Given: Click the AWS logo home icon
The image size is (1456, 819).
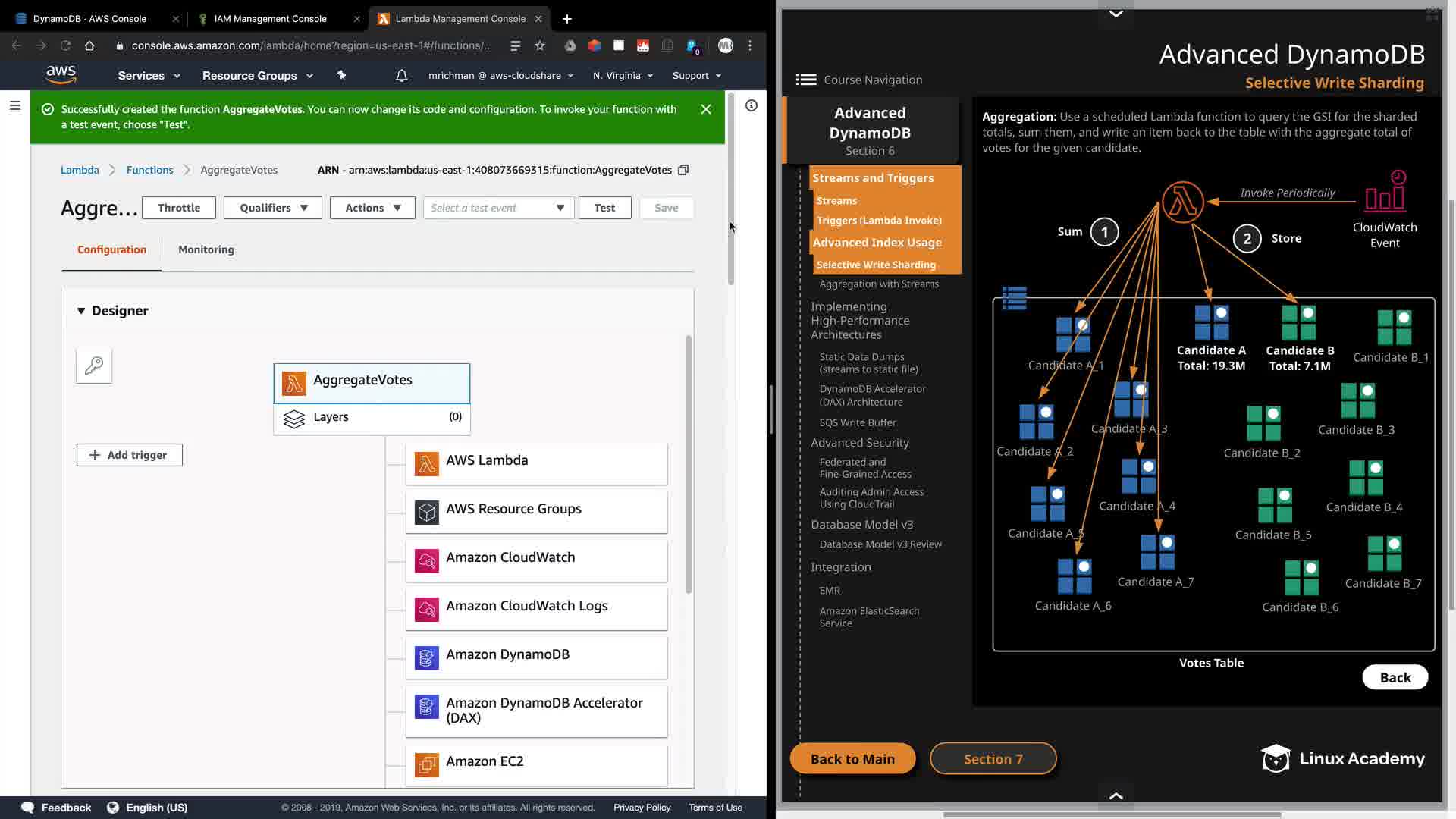Looking at the screenshot, I should tap(61, 74).
